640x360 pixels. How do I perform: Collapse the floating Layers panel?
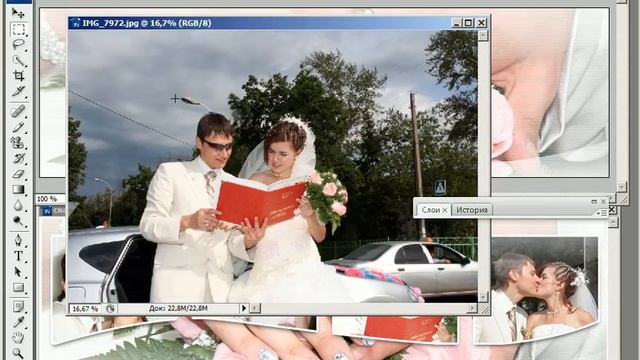click(x=594, y=202)
